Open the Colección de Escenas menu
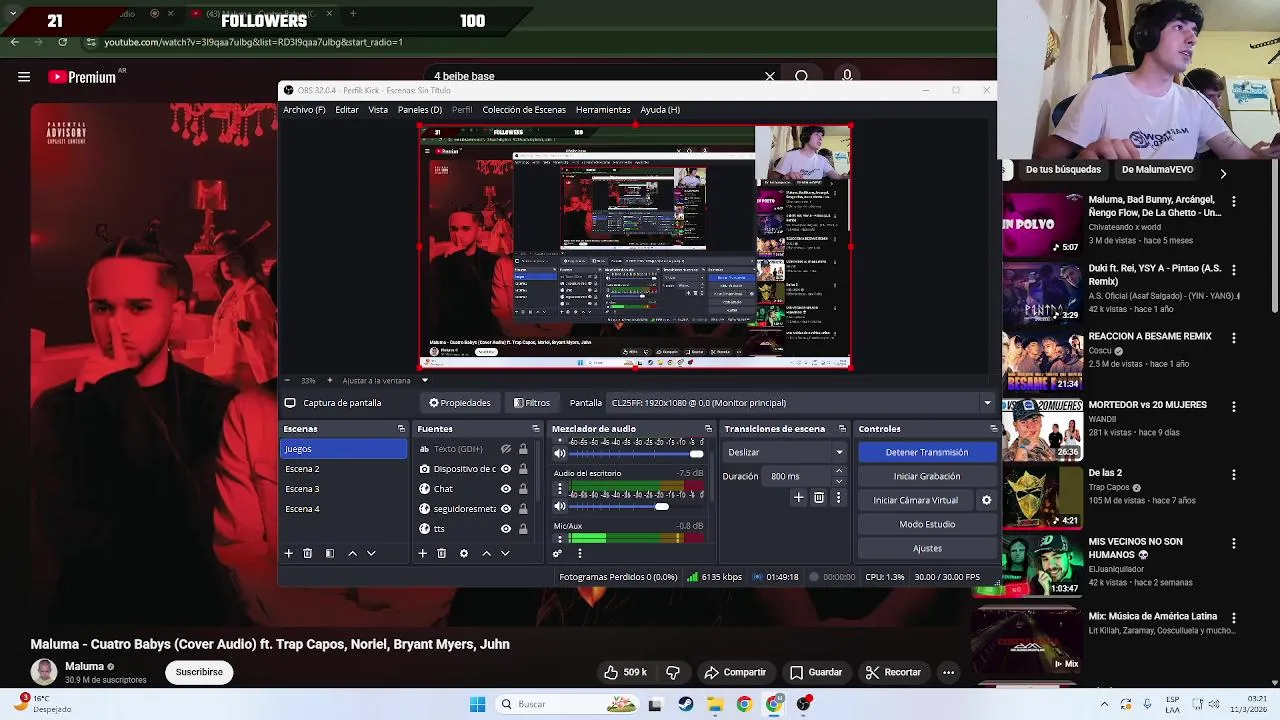Viewport: 1280px width, 720px height. [x=524, y=110]
